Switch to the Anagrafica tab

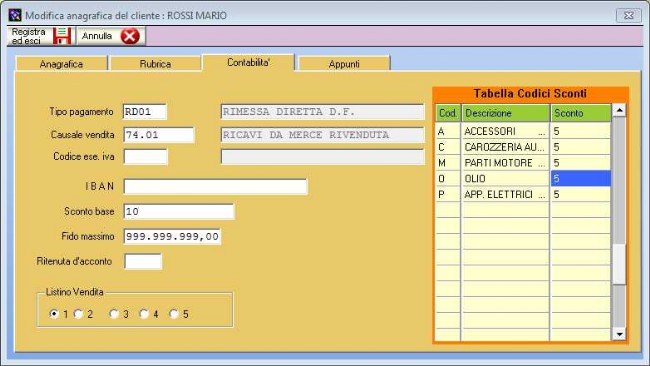[61, 64]
